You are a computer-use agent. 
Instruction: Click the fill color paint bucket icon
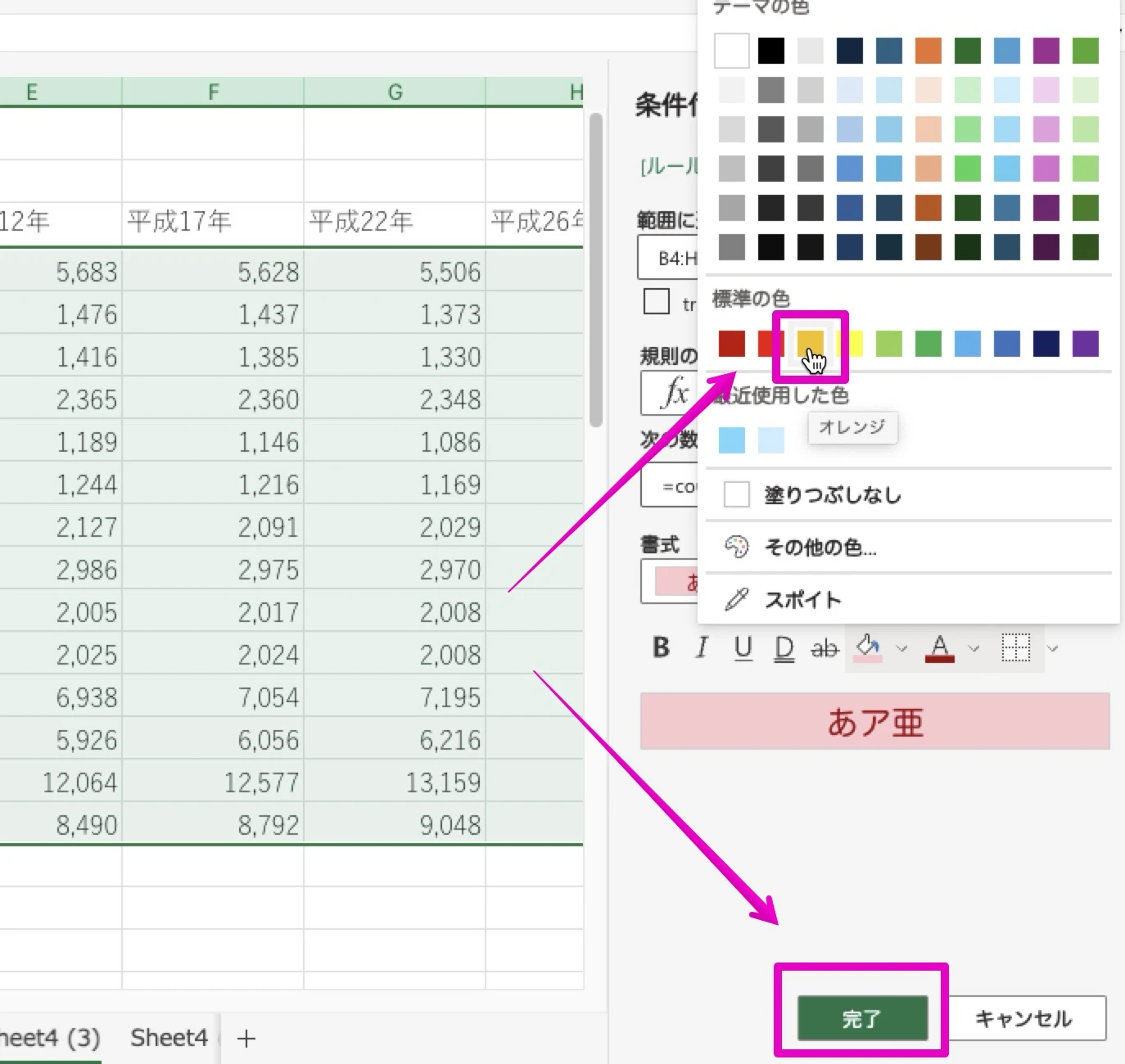click(867, 647)
